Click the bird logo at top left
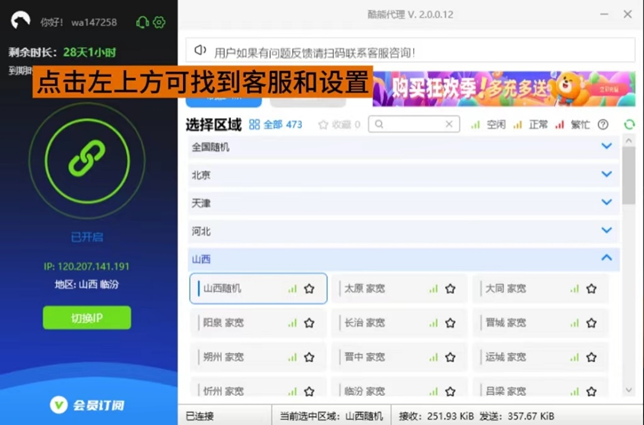644x425 pixels. tap(20, 21)
